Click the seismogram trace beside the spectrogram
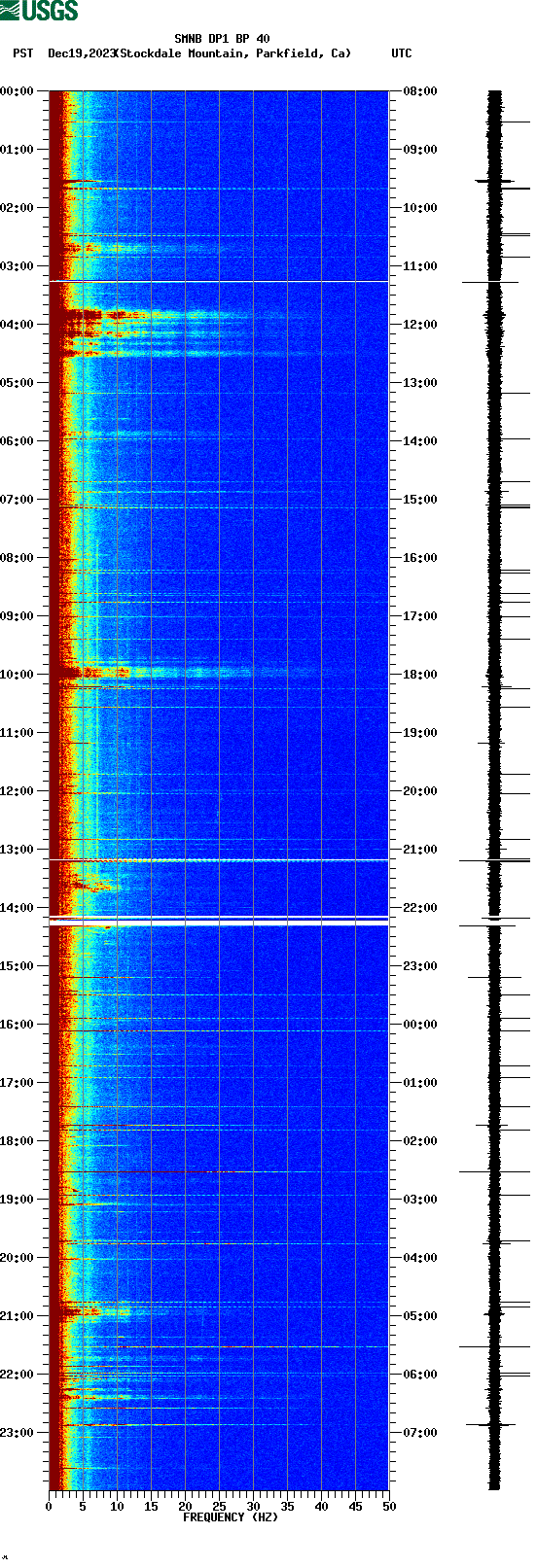Image resolution: width=537 pixels, height=1568 pixels. [495, 790]
